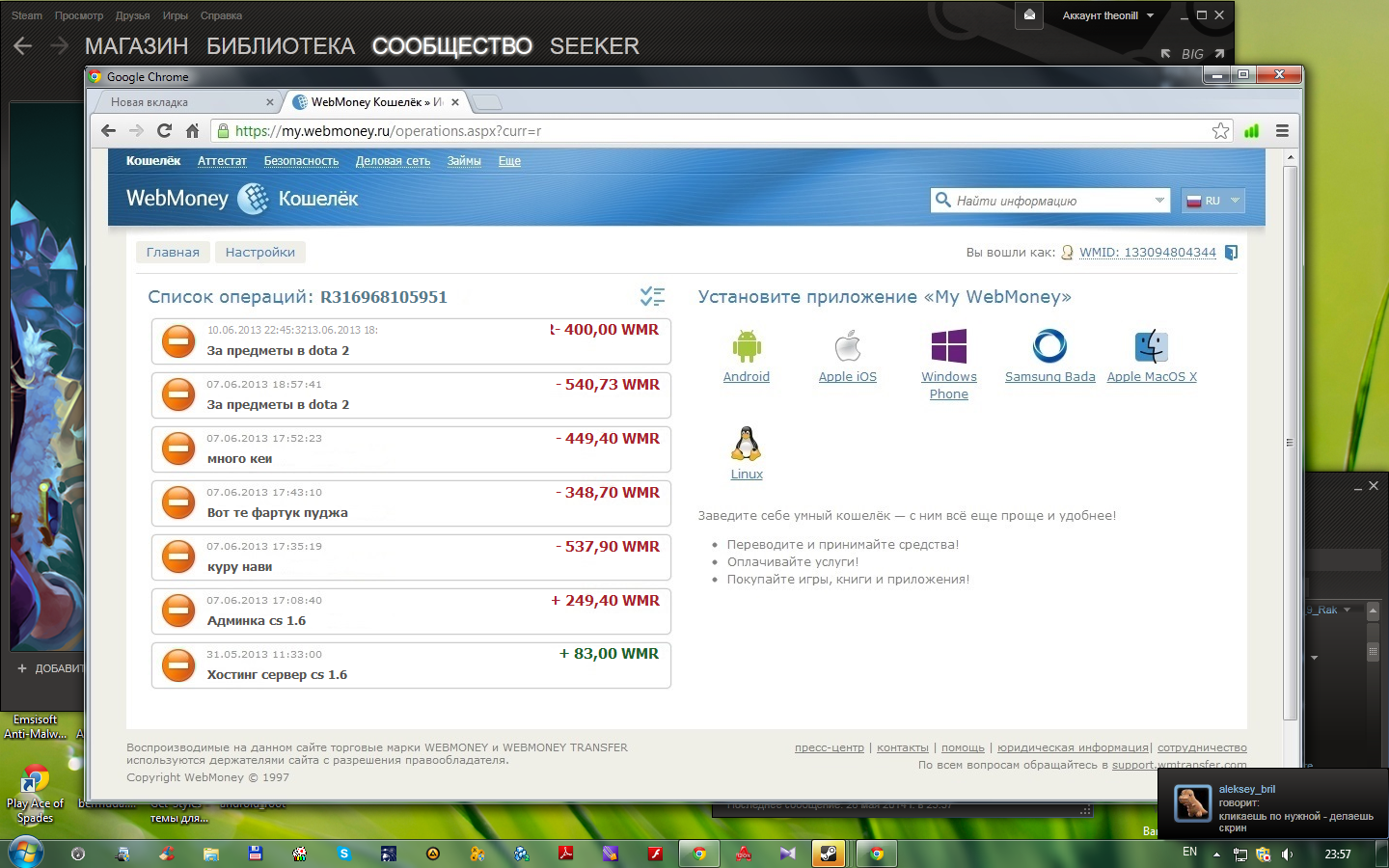Open the юридическая информация footer link

point(1073,747)
